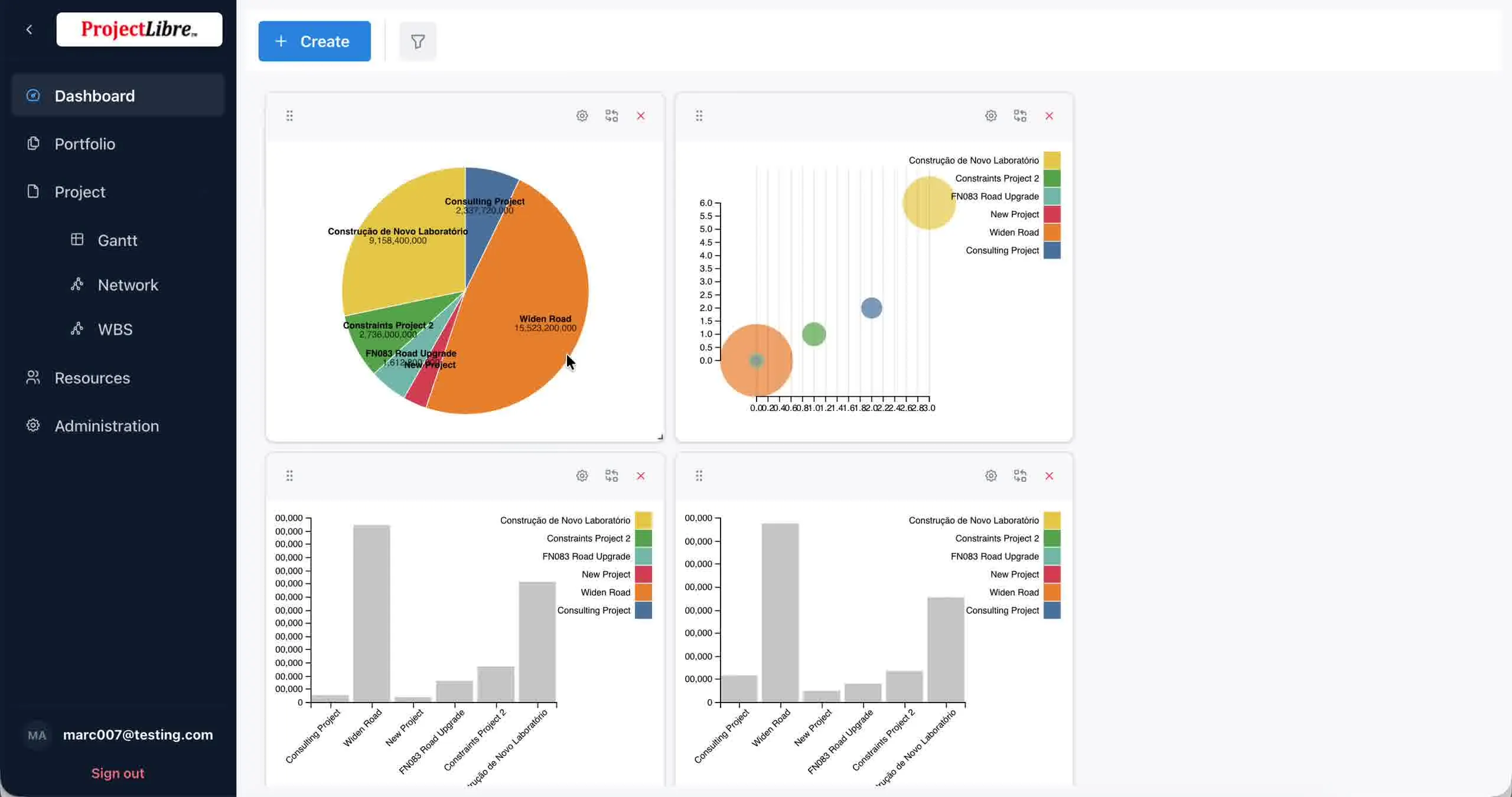Click the Widen Road bar in bottom-right chart
Screen dimensions: 1512x797
coord(780,612)
